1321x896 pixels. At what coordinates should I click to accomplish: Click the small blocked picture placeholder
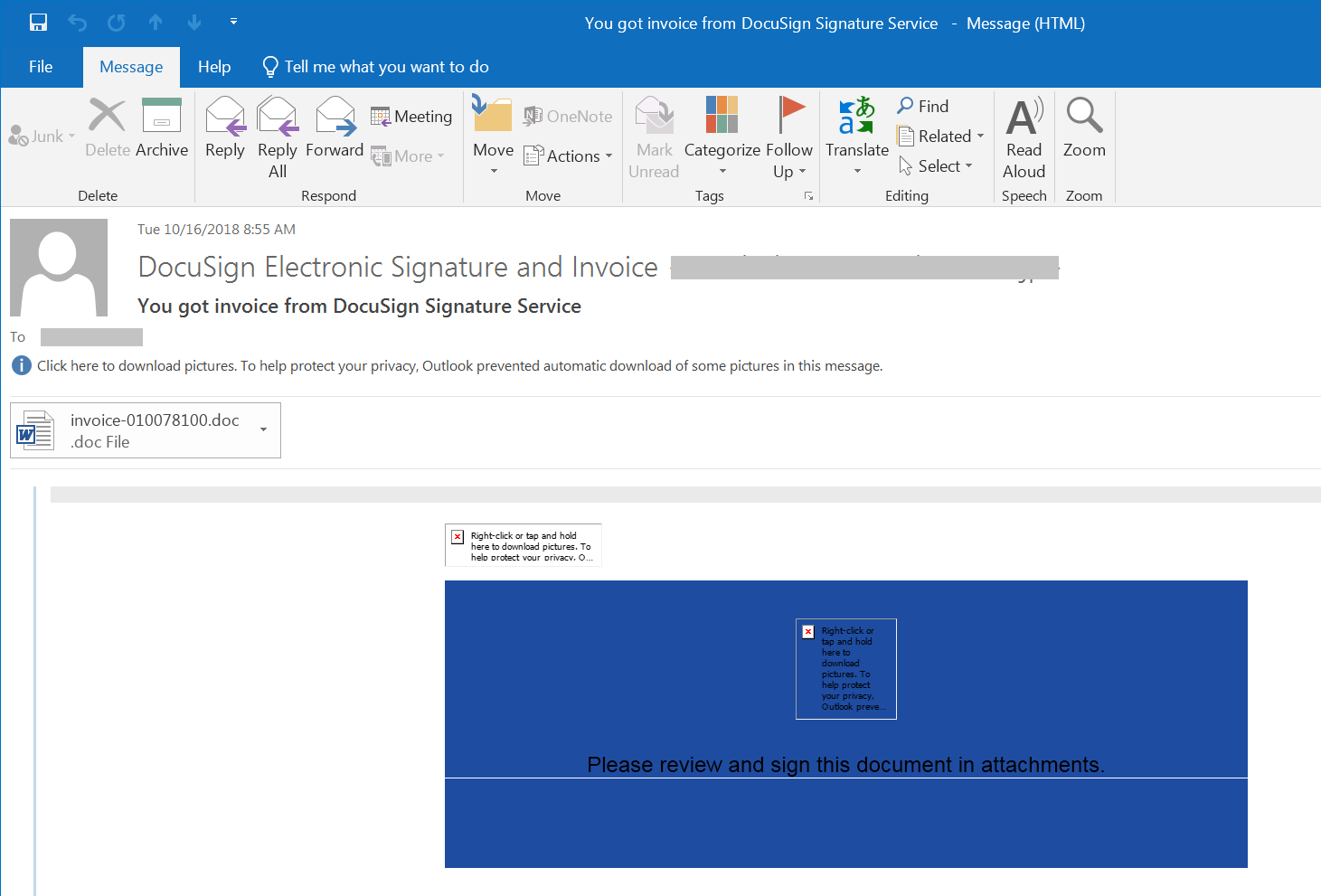point(524,545)
